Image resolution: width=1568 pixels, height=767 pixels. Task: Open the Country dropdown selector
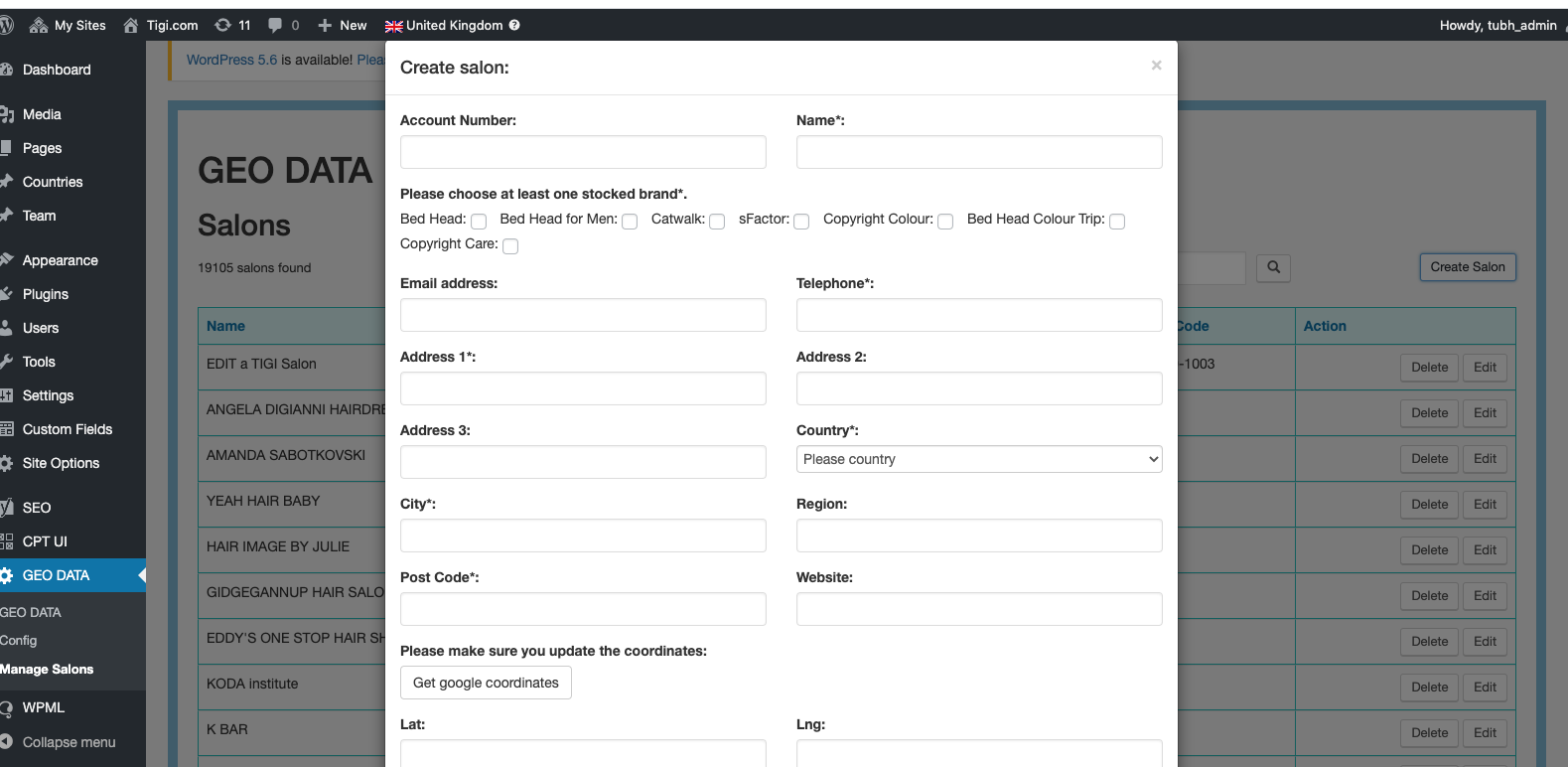[x=978, y=459]
